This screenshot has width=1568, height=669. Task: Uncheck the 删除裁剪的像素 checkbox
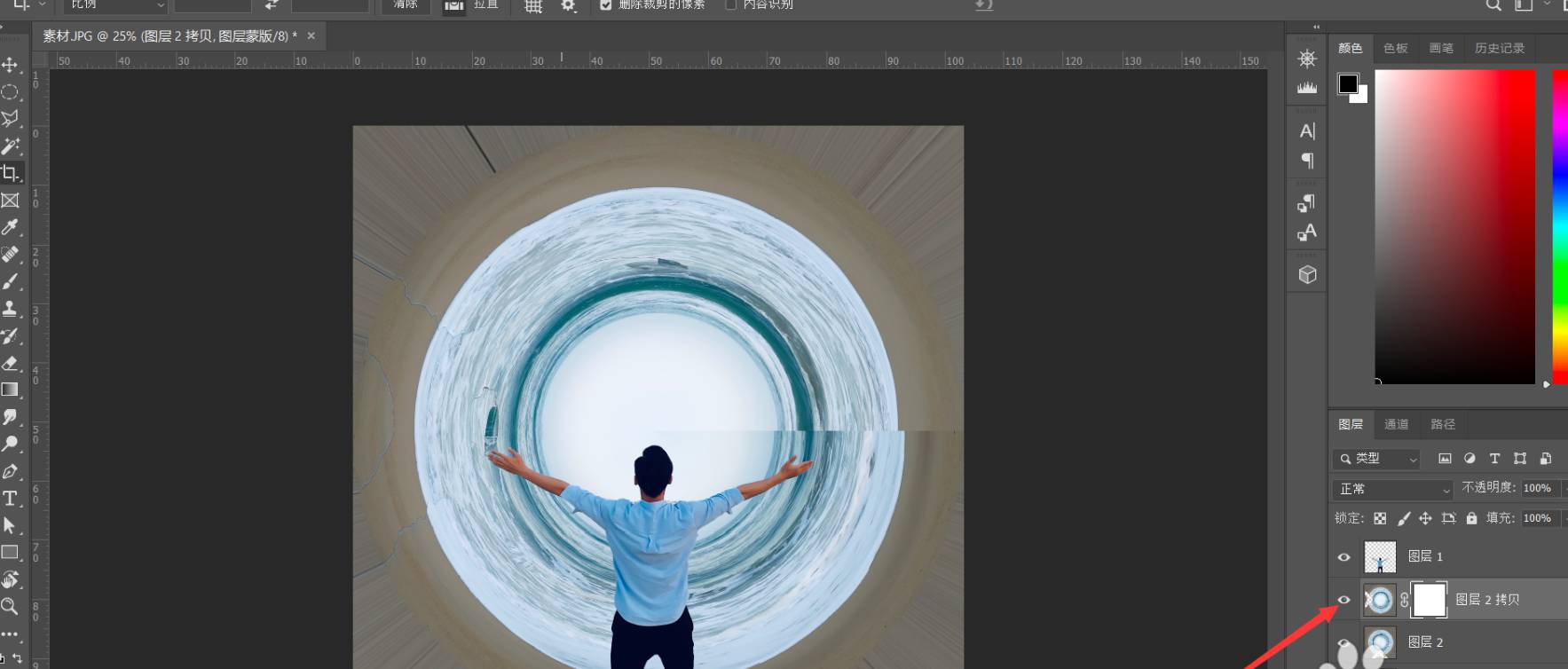pos(606,5)
